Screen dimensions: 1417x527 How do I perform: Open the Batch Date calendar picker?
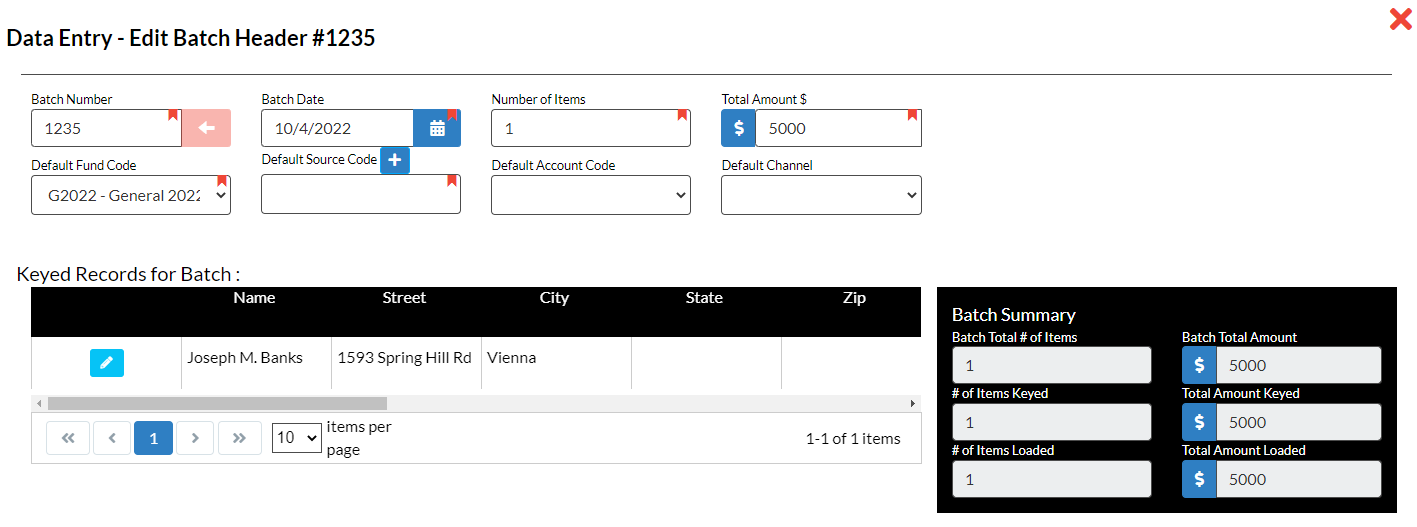437,128
